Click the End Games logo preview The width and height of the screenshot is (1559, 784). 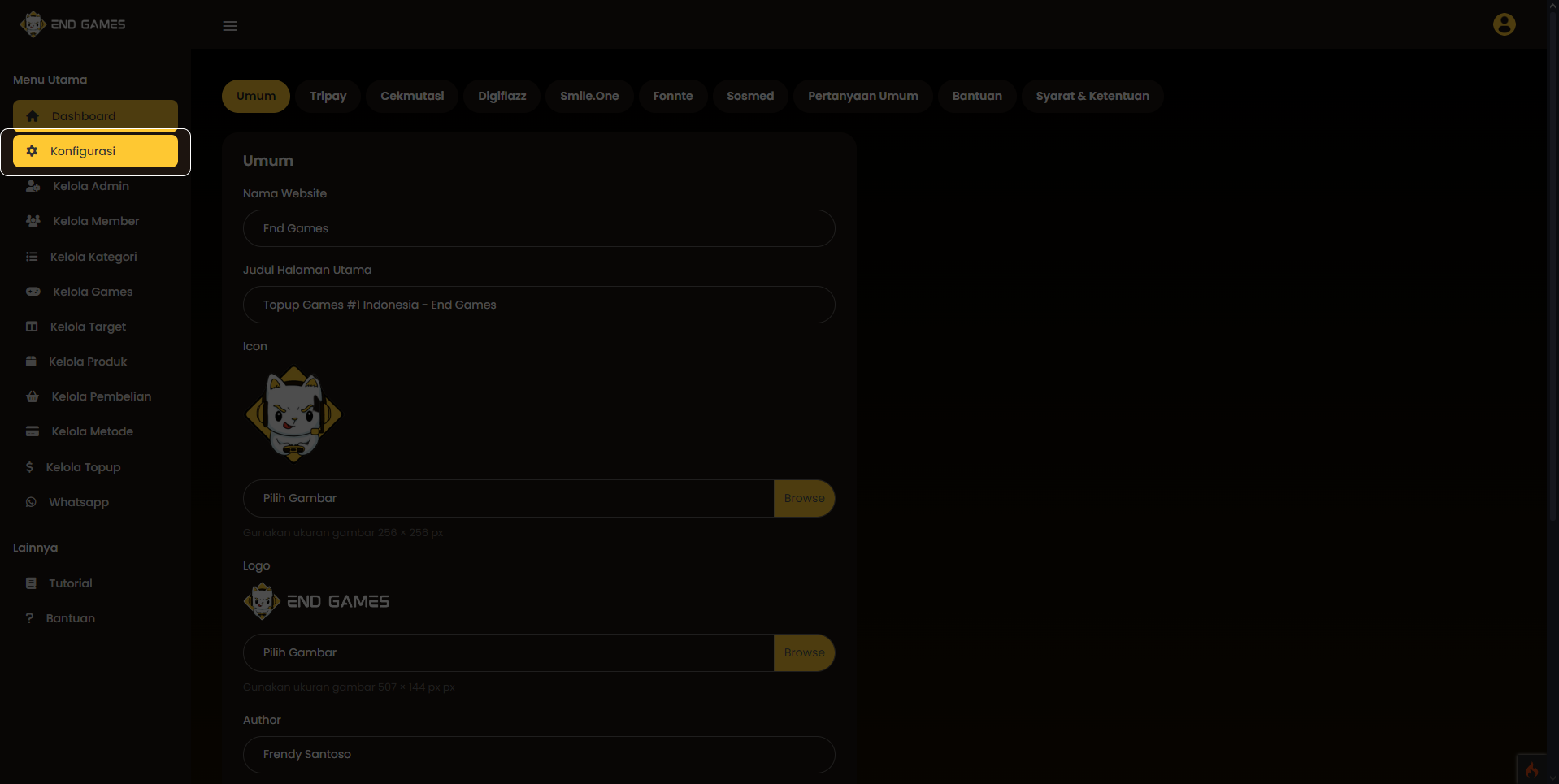point(316,601)
